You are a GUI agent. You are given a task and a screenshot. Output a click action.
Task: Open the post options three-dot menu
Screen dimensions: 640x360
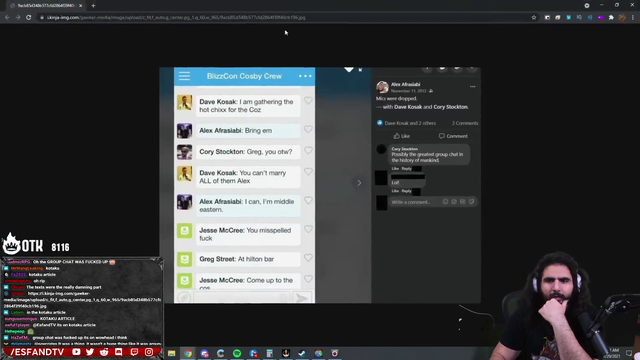pos(473,87)
